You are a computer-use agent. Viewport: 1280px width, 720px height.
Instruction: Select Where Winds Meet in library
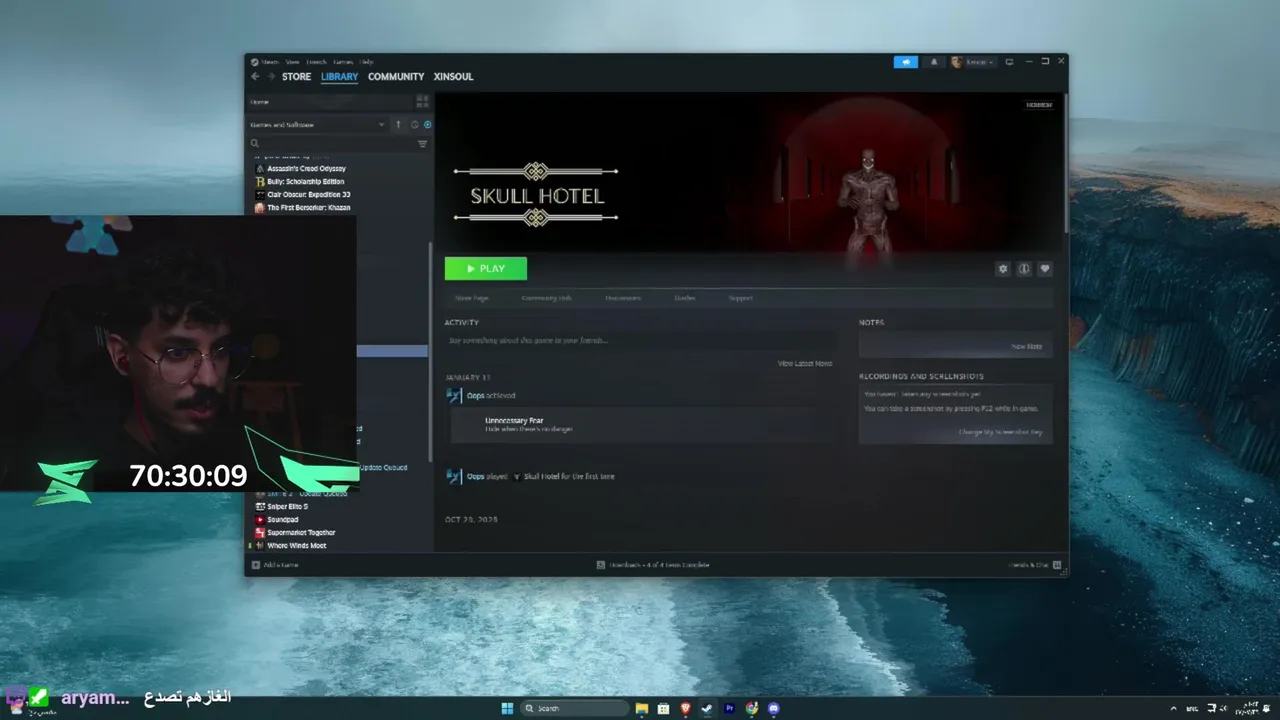click(x=296, y=546)
